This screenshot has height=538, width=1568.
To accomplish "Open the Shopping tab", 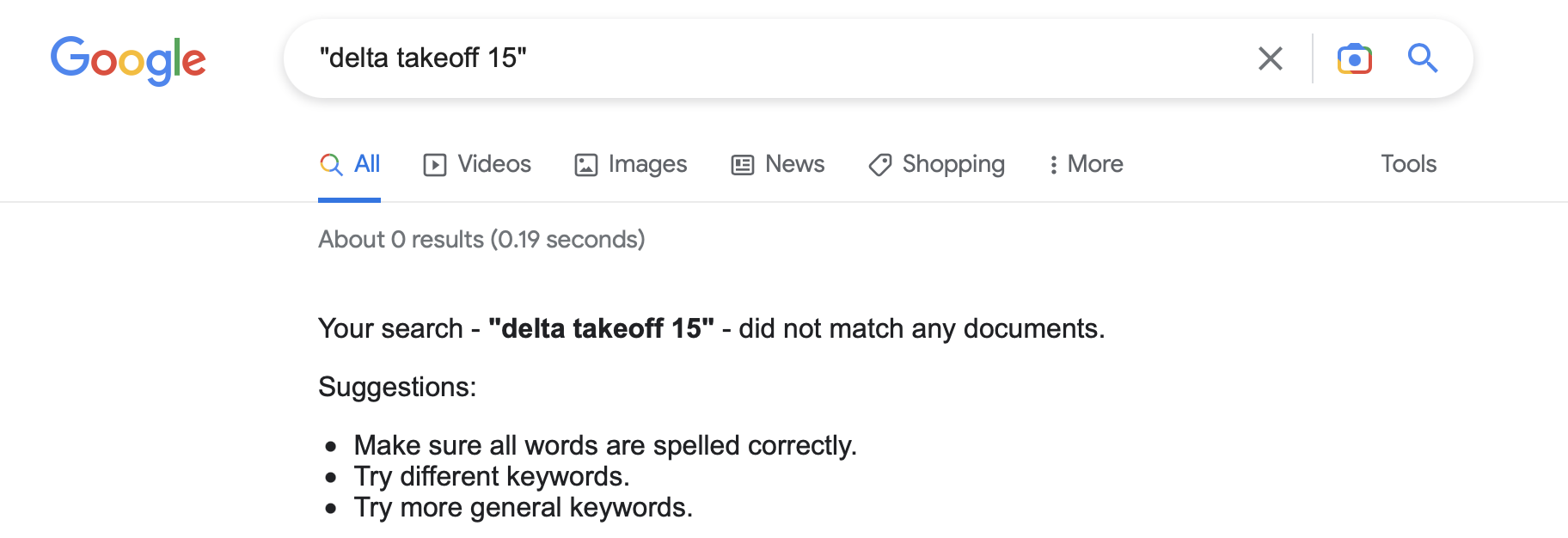I will [x=953, y=164].
